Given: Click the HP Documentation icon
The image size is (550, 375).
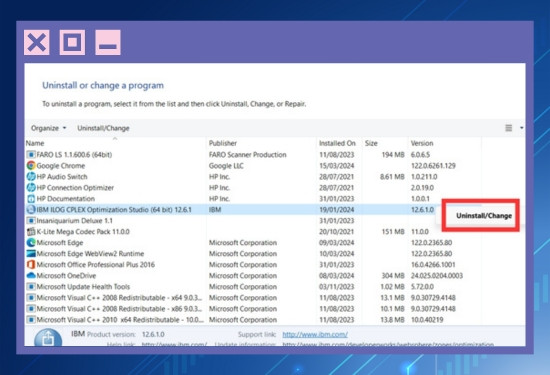Looking at the screenshot, I should pos(31,199).
